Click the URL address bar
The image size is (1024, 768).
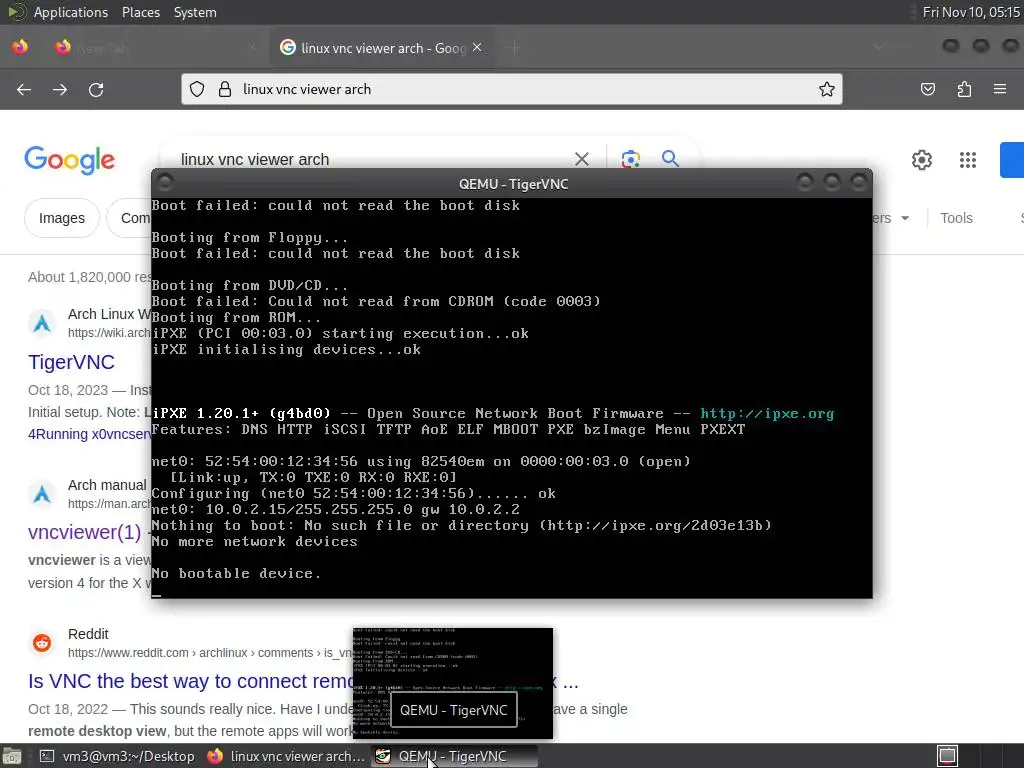coord(511,89)
